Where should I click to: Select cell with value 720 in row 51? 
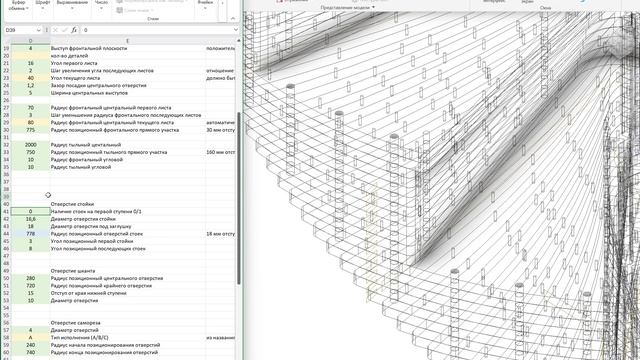(x=30, y=286)
